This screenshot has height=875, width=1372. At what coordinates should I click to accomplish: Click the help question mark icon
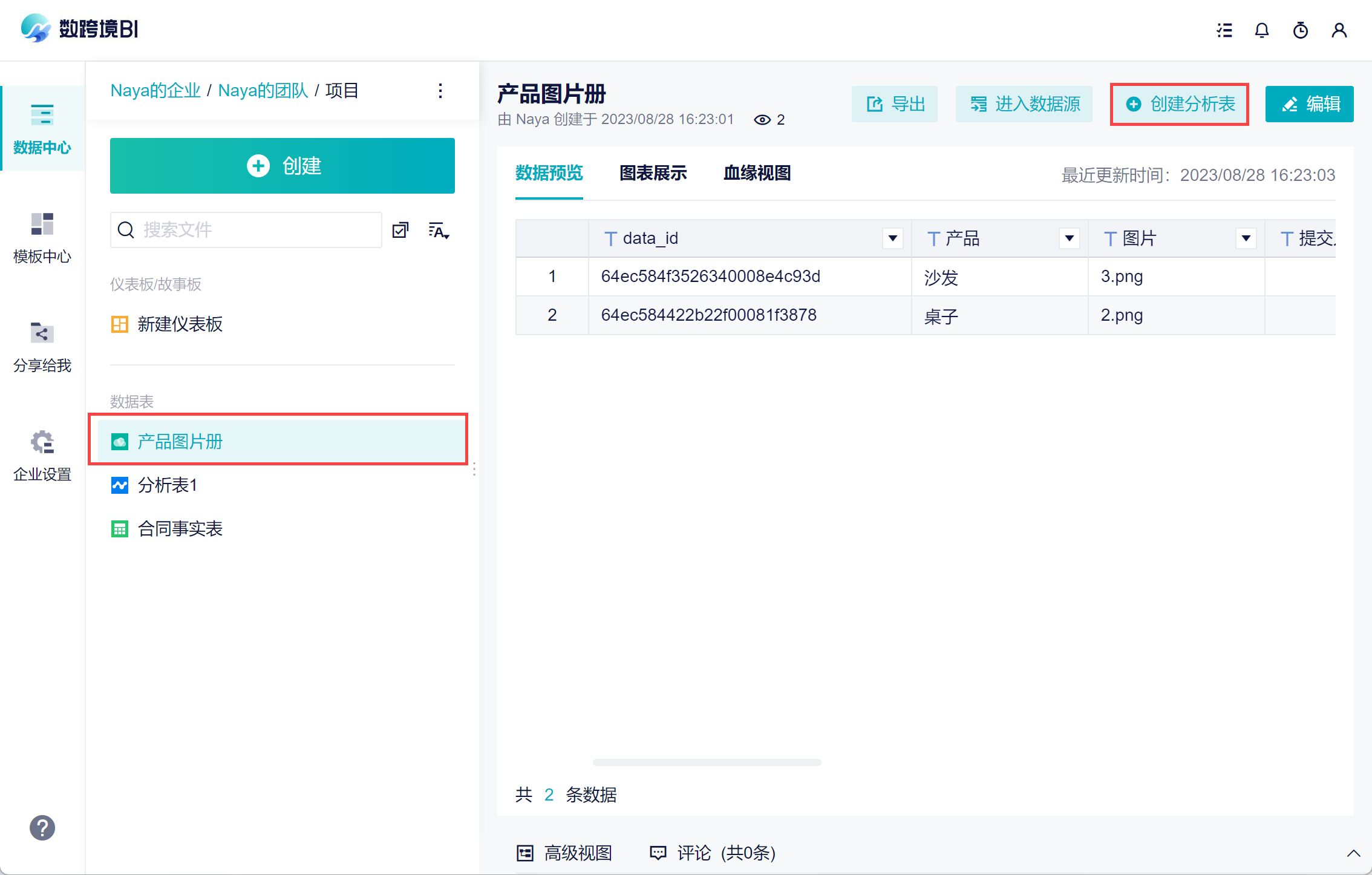point(42,828)
